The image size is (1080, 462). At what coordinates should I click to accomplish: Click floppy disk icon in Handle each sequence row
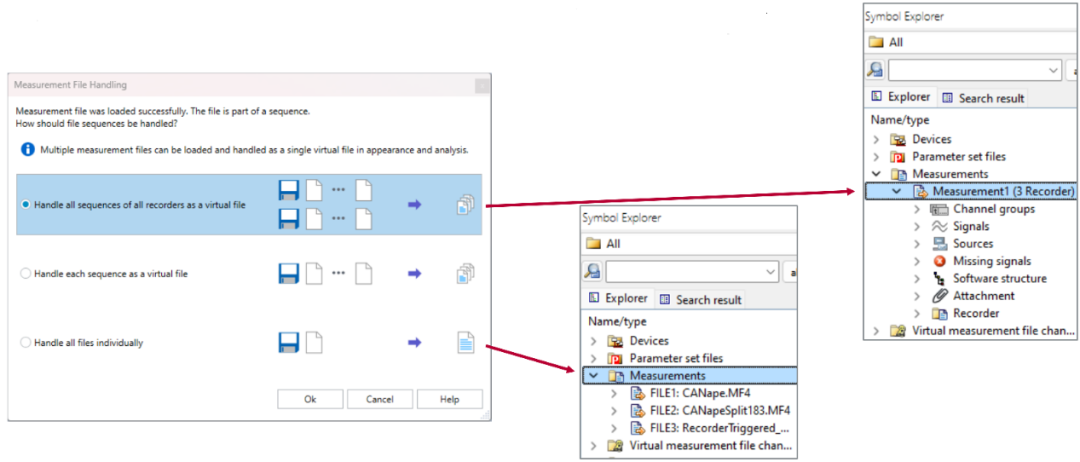tap(288, 273)
